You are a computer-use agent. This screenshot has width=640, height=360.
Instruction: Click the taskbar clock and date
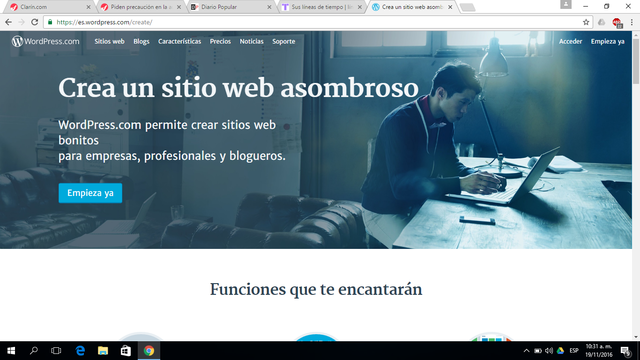599,351
